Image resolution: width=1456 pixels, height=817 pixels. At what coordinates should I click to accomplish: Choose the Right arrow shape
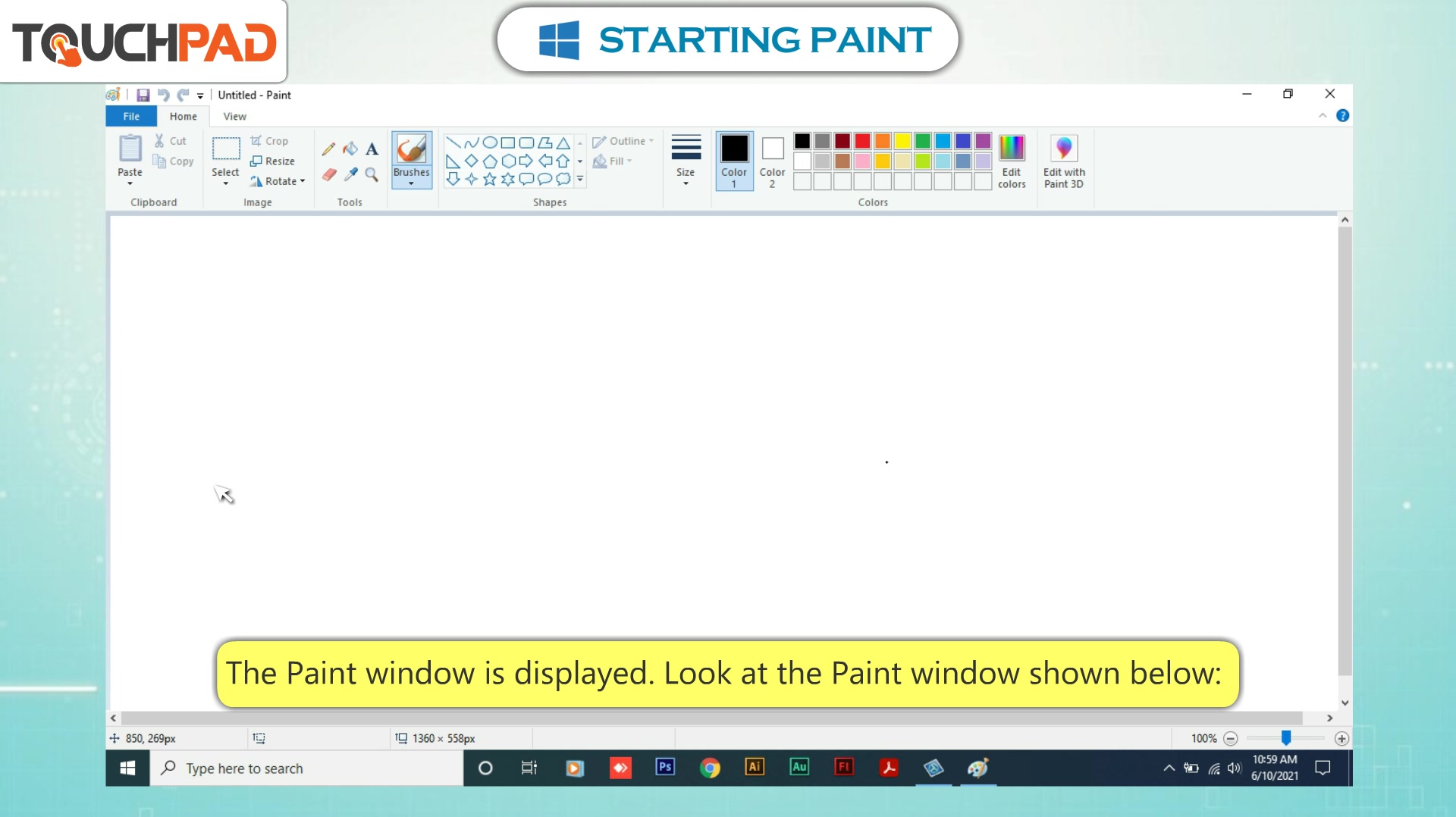[526, 161]
